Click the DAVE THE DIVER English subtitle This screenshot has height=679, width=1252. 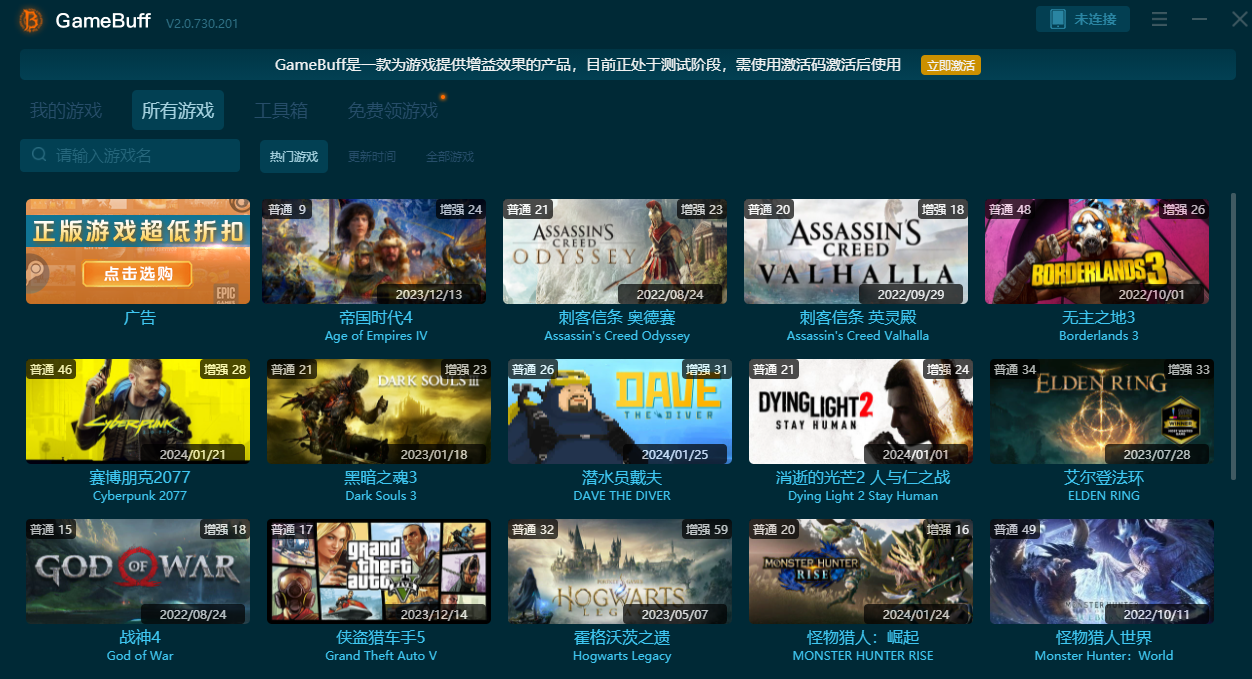pyautogui.click(x=622, y=496)
